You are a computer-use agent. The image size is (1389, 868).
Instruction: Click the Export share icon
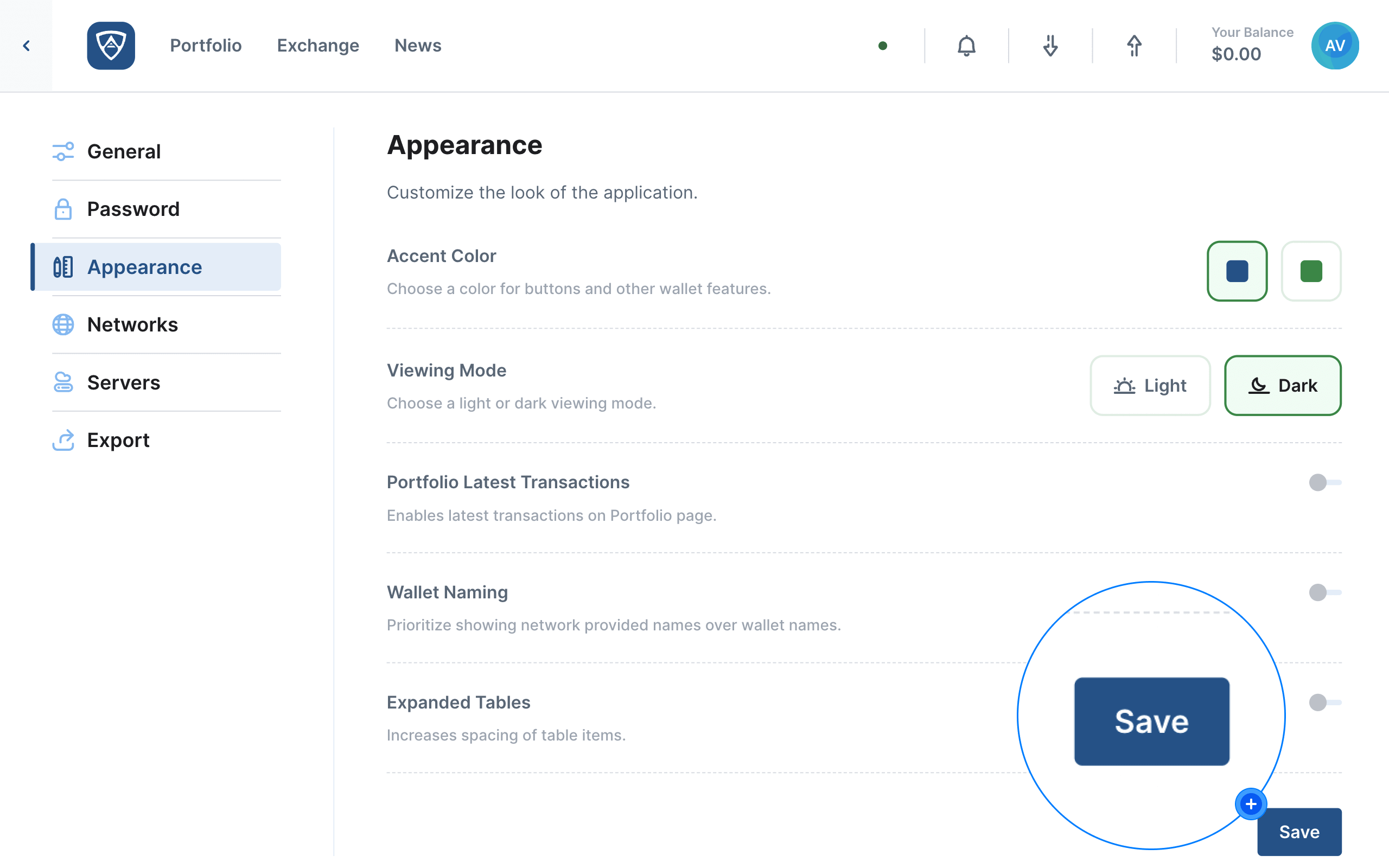click(63, 441)
